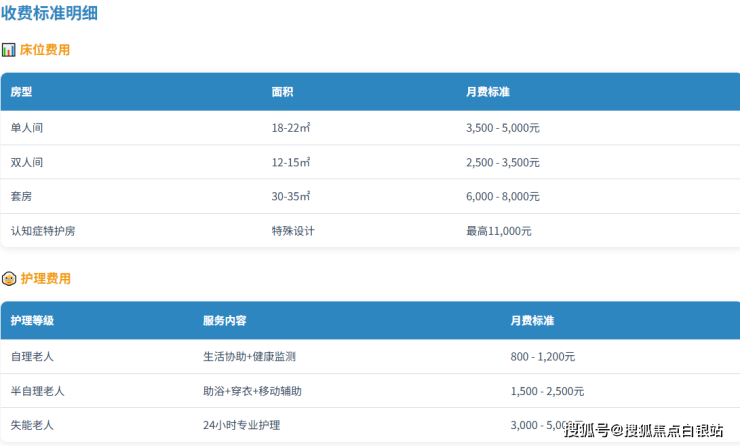Click the bar chart icon beside 床位费用
This screenshot has height=446, width=740.
9,50
